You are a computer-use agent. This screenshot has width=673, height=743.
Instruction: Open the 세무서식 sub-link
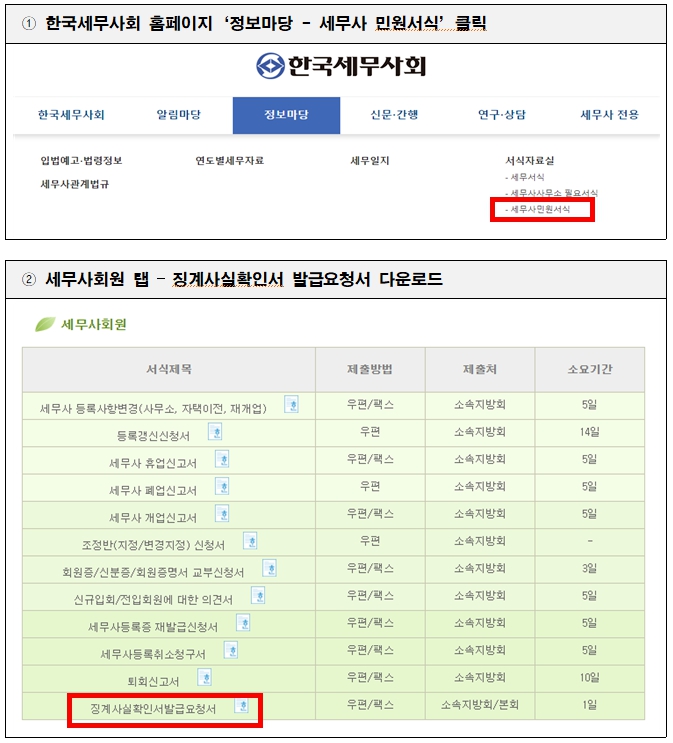point(525,177)
